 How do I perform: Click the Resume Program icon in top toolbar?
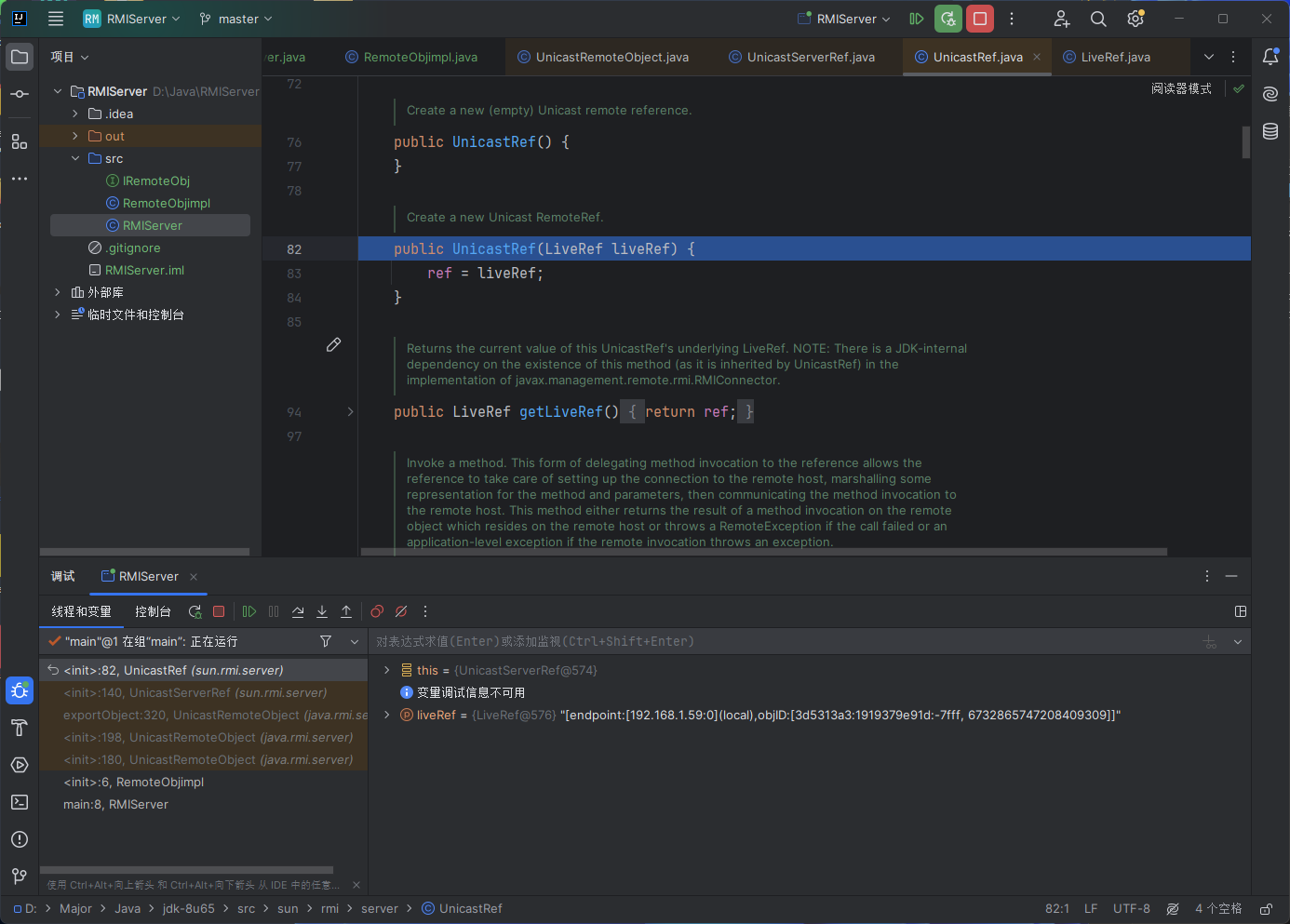click(x=917, y=19)
